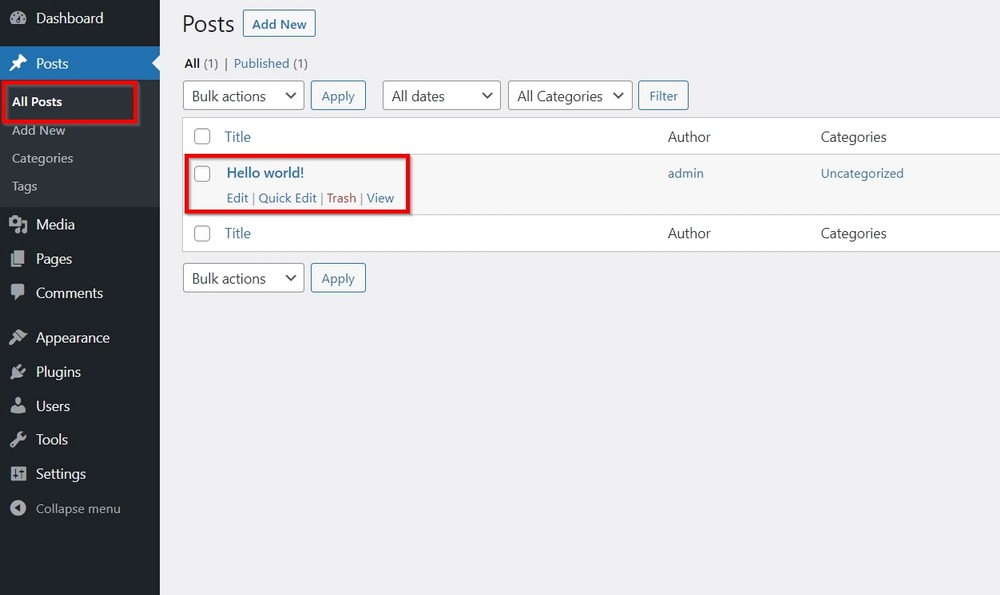Click Collapse menu text
The width and height of the screenshot is (1000, 595).
click(x=78, y=508)
